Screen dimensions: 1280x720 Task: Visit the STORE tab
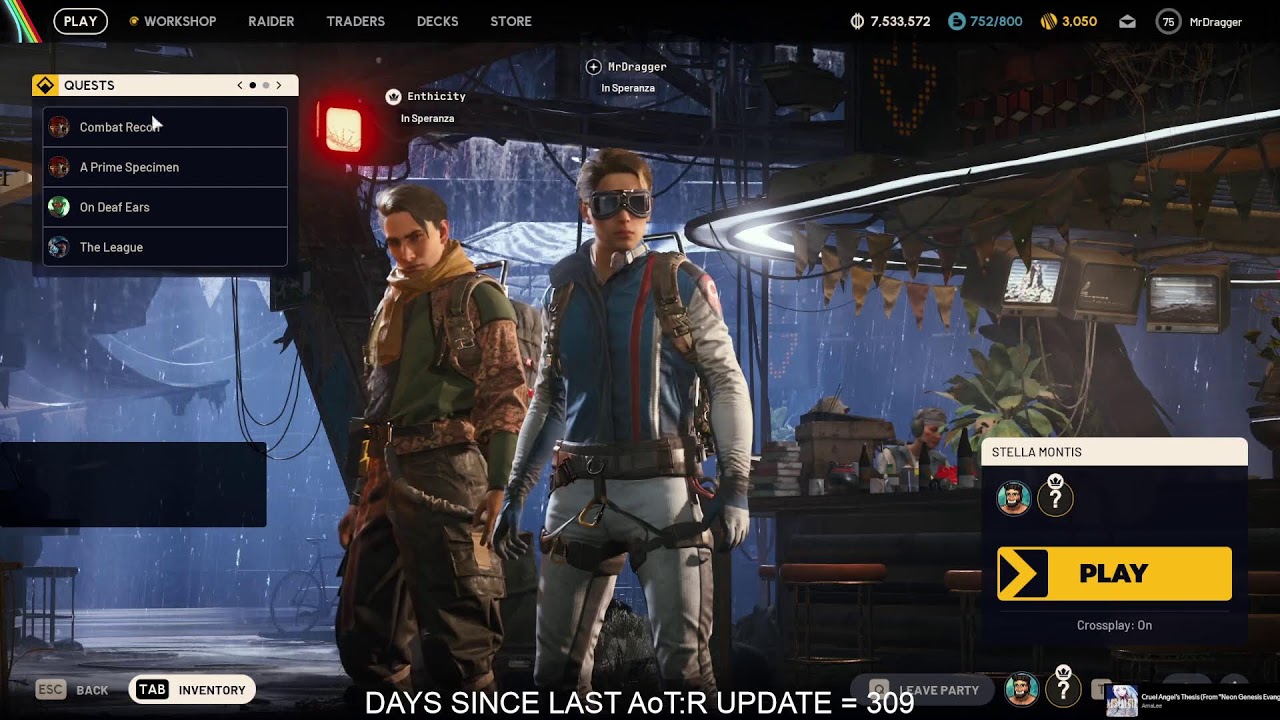[x=511, y=21]
